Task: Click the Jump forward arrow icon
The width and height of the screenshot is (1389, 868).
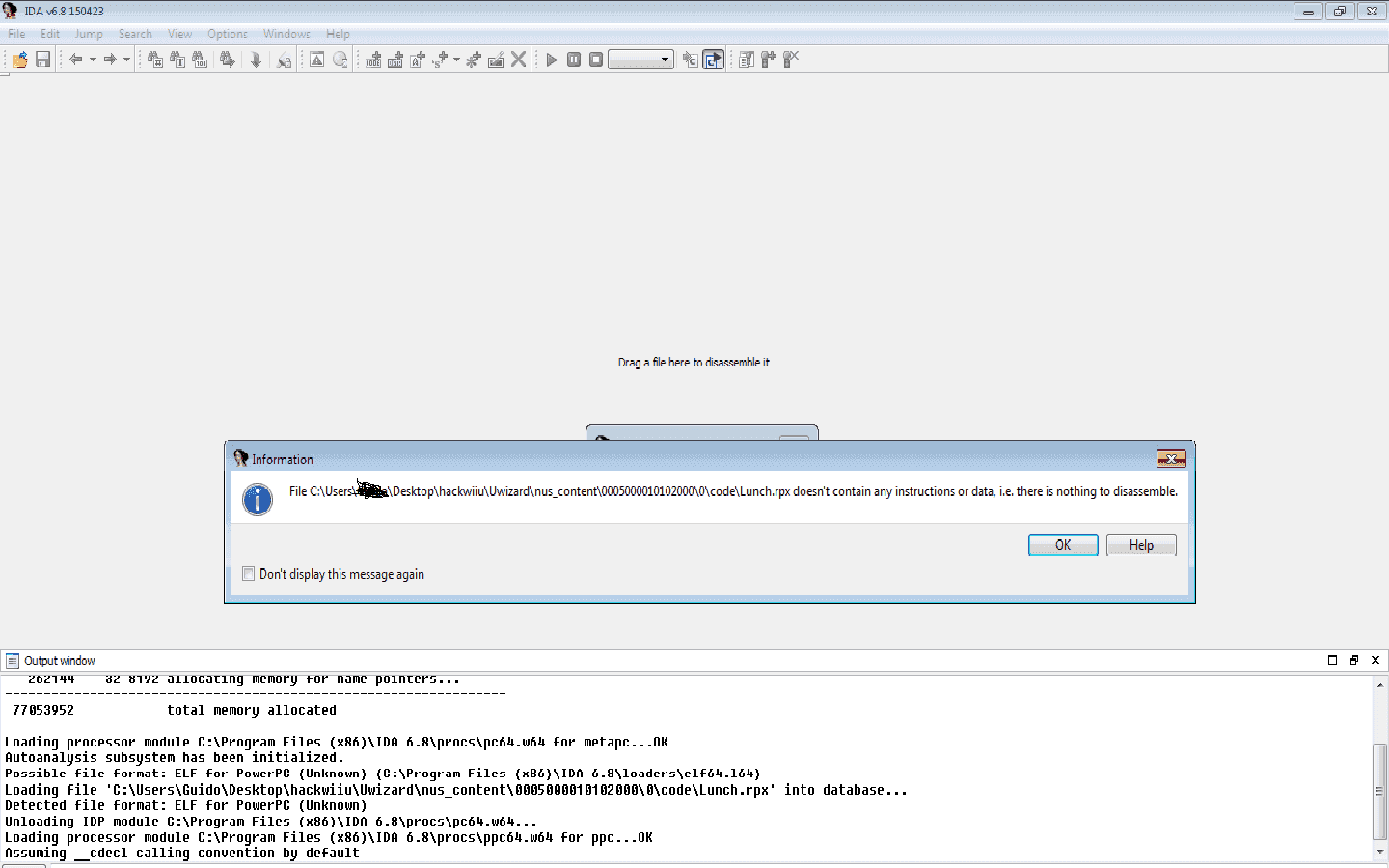Action: (110, 59)
